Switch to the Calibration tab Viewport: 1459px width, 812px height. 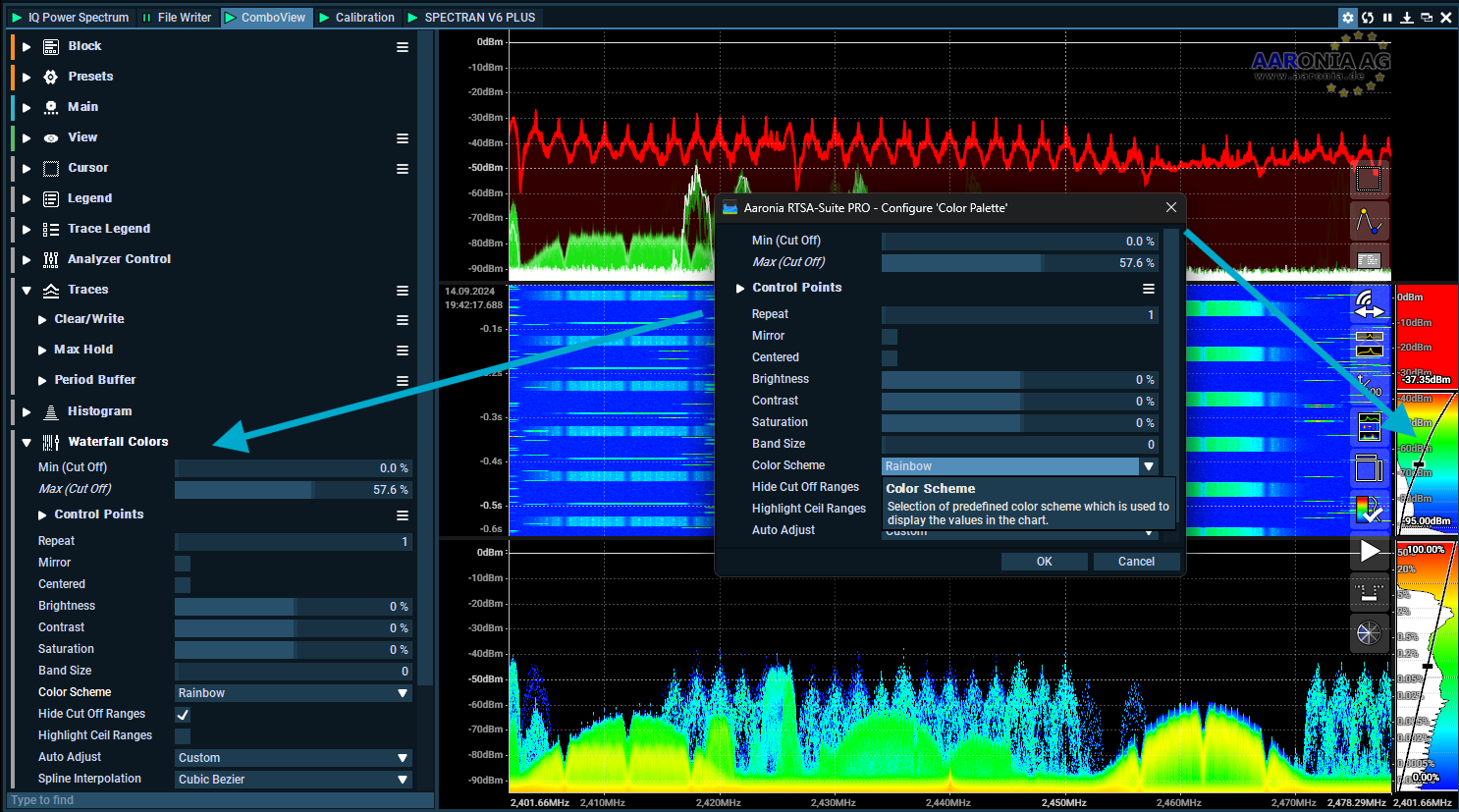pos(356,18)
